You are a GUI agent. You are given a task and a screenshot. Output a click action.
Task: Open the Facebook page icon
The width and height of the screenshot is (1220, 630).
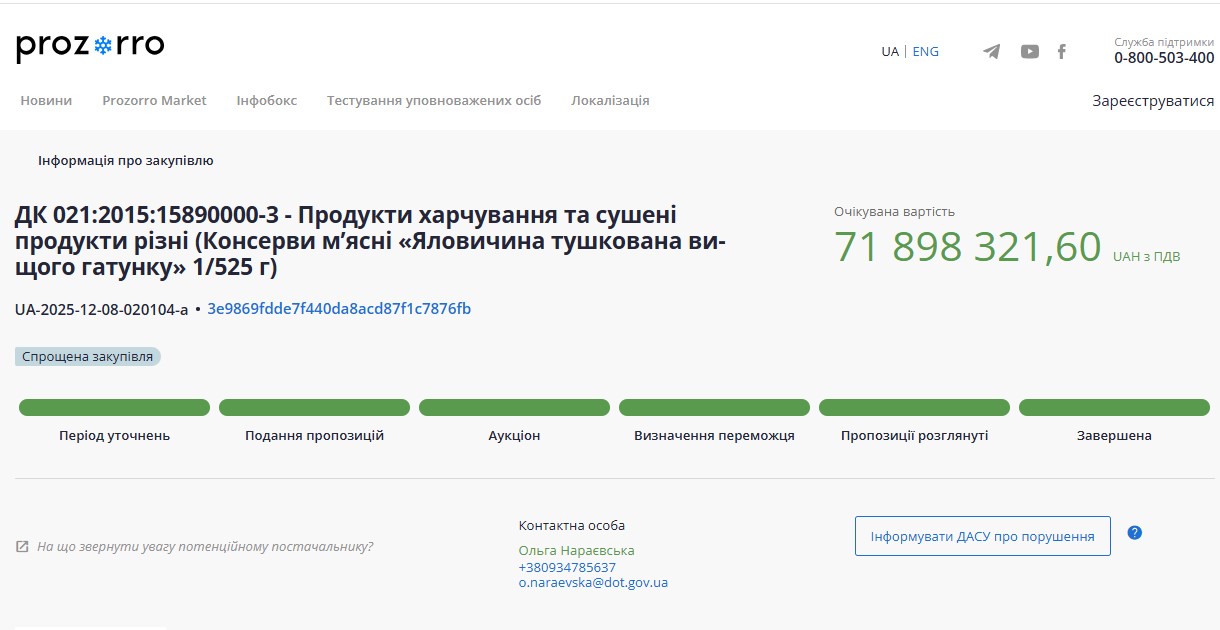click(x=1062, y=52)
